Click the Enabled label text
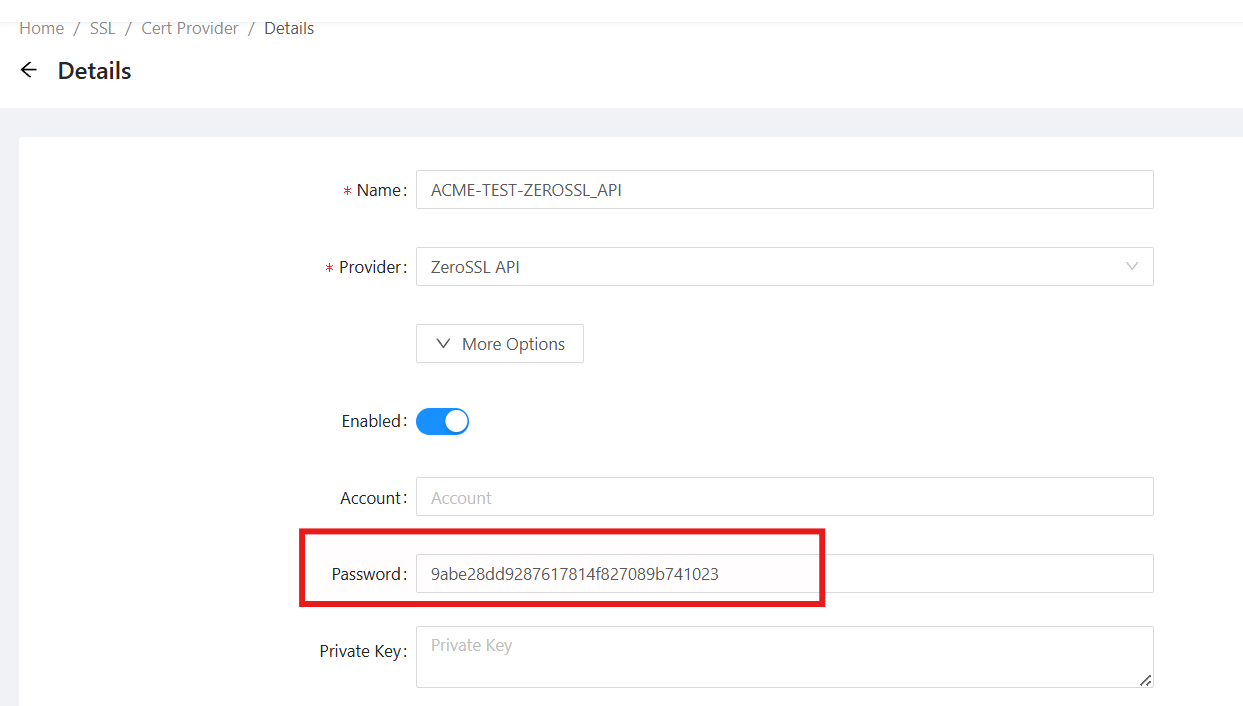This screenshot has width=1243, height=706. tap(372, 421)
